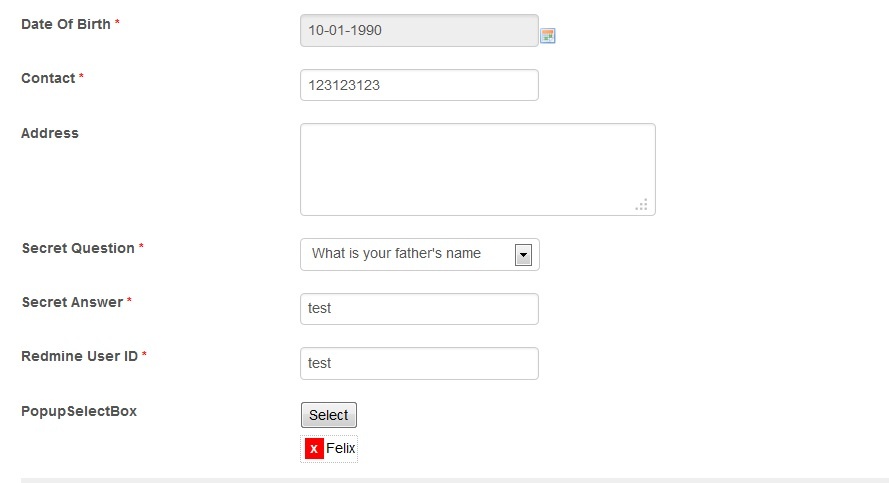This screenshot has height=483, width=889.
Task: Click the Secret Question dropdown arrow
Action: (x=523, y=255)
